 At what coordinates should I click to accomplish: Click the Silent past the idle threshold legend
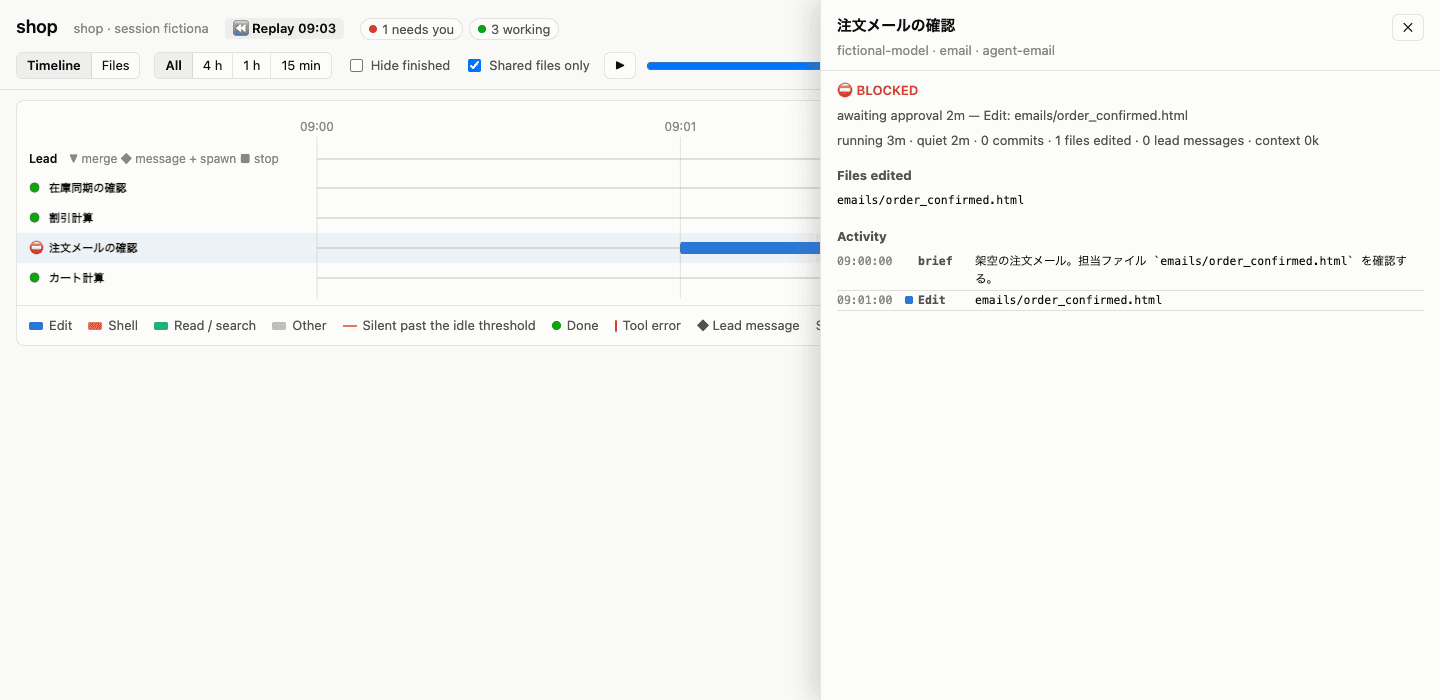click(x=439, y=326)
